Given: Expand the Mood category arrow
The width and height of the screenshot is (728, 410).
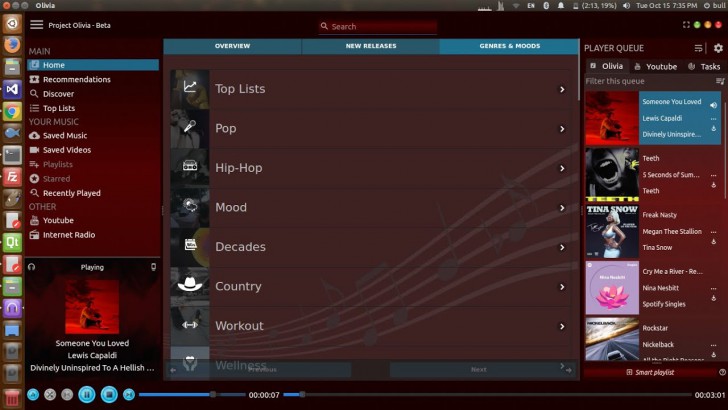Looking at the screenshot, I should 562,208.
